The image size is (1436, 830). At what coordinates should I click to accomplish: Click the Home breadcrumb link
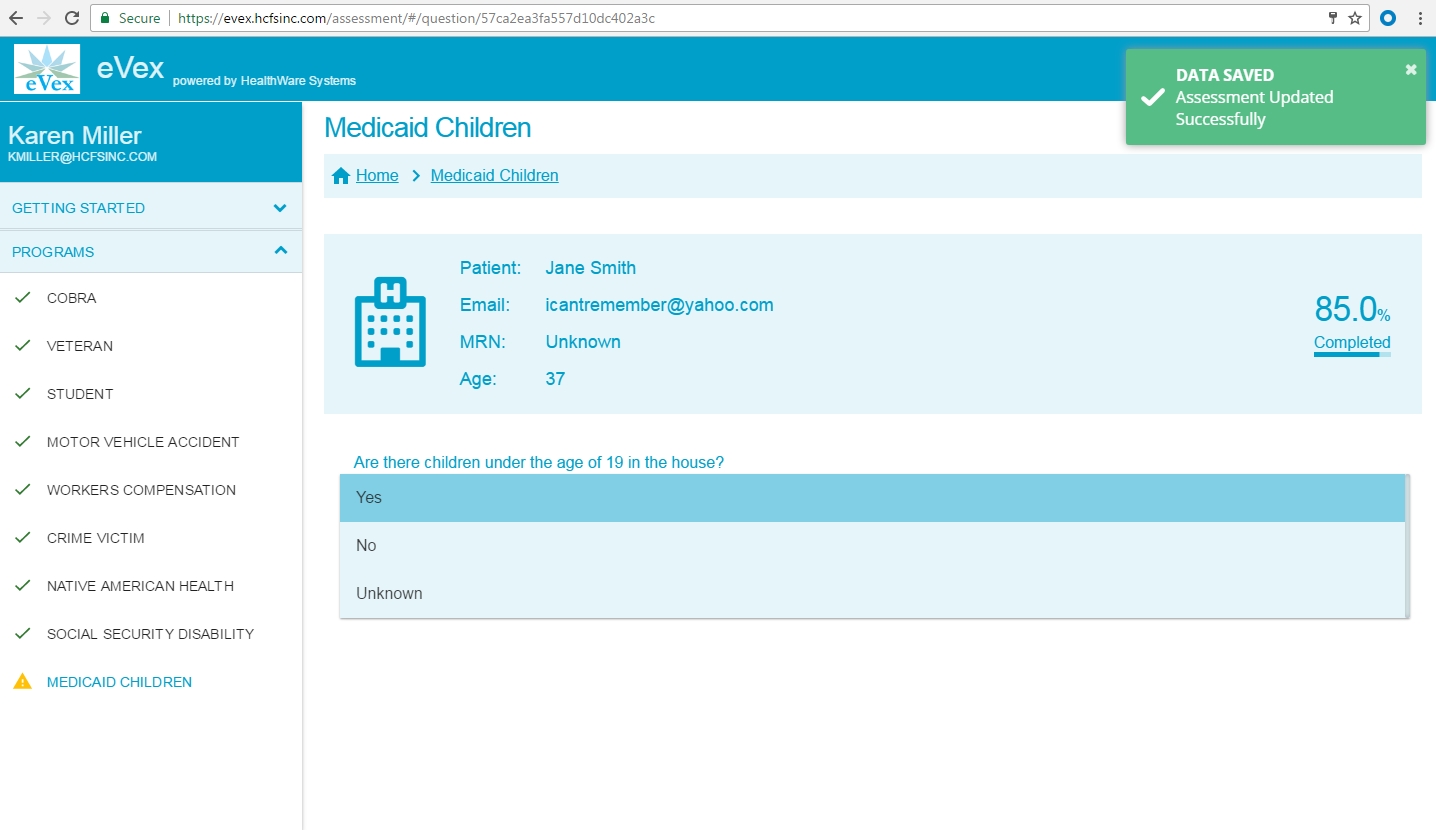(377, 176)
